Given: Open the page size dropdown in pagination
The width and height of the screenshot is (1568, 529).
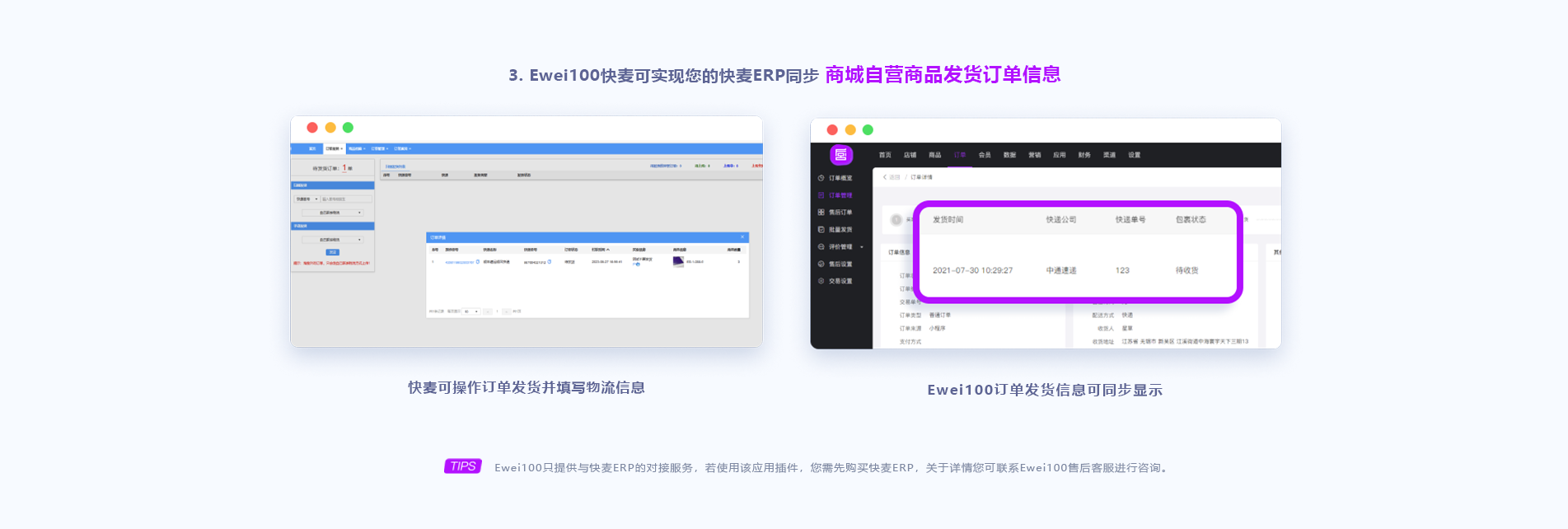Looking at the screenshot, I should pyautogui.click(x=470, y=311).
